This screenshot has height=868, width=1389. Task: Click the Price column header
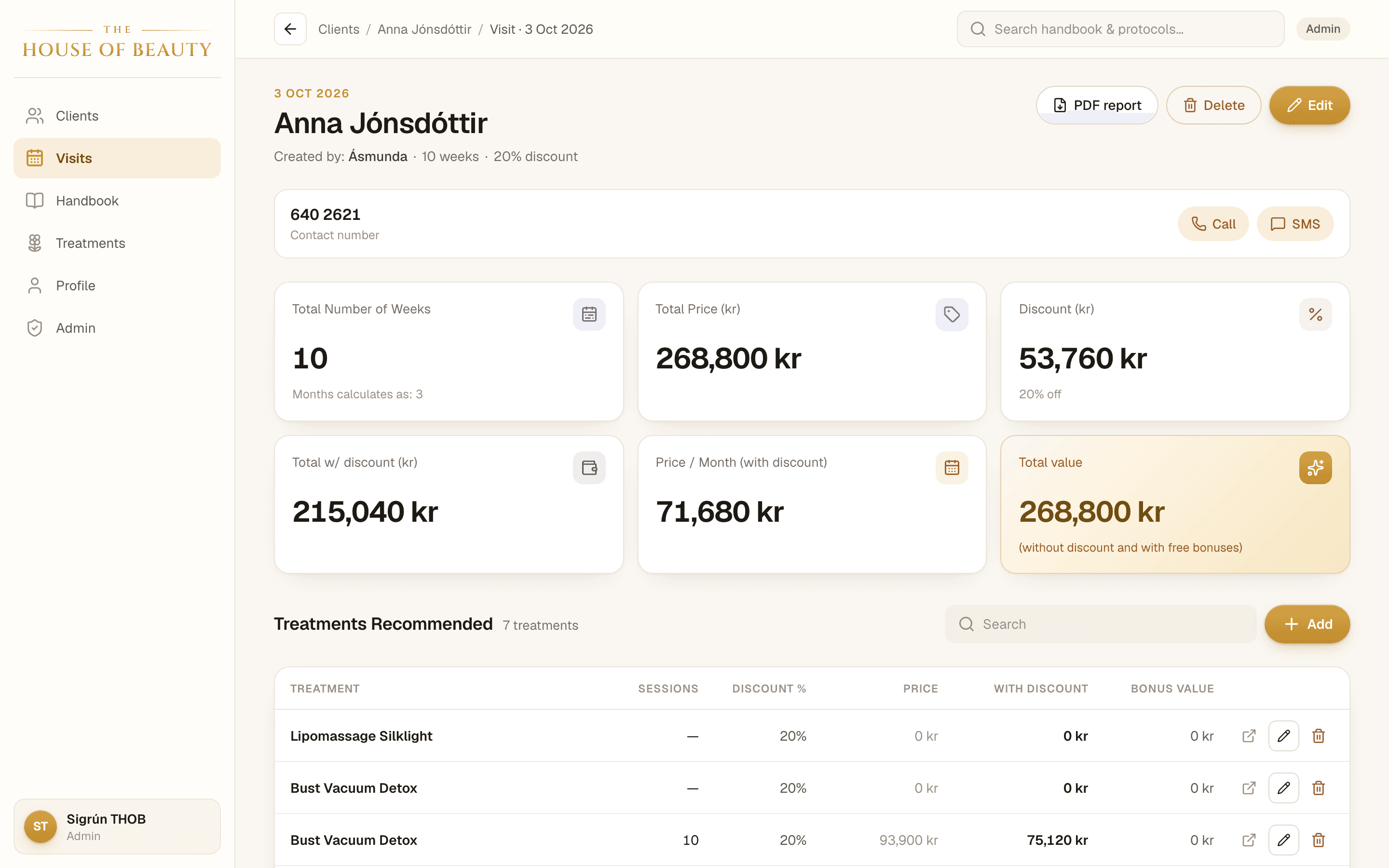921,689
